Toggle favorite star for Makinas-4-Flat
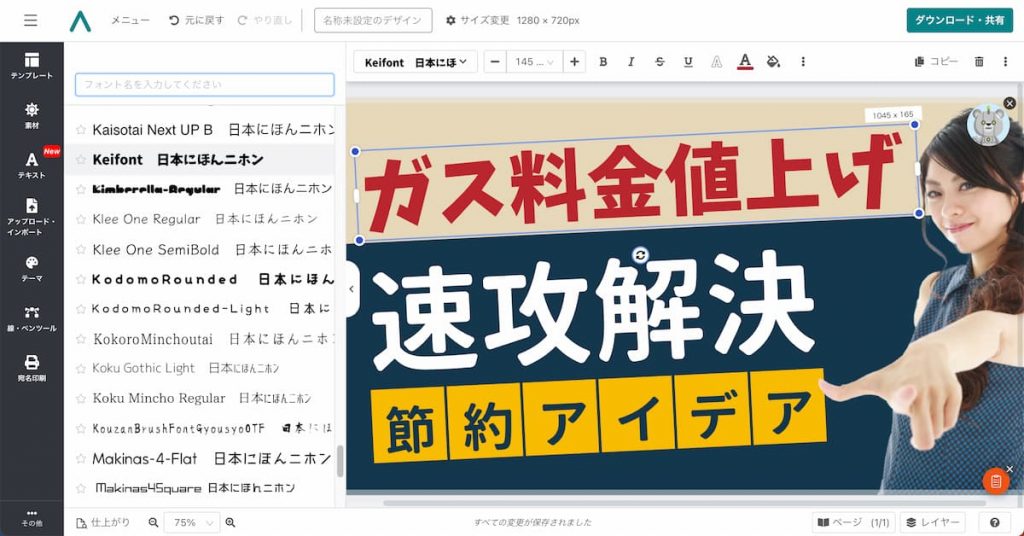This screenshot has height=536, width=1024. click(x=81, y=459)
